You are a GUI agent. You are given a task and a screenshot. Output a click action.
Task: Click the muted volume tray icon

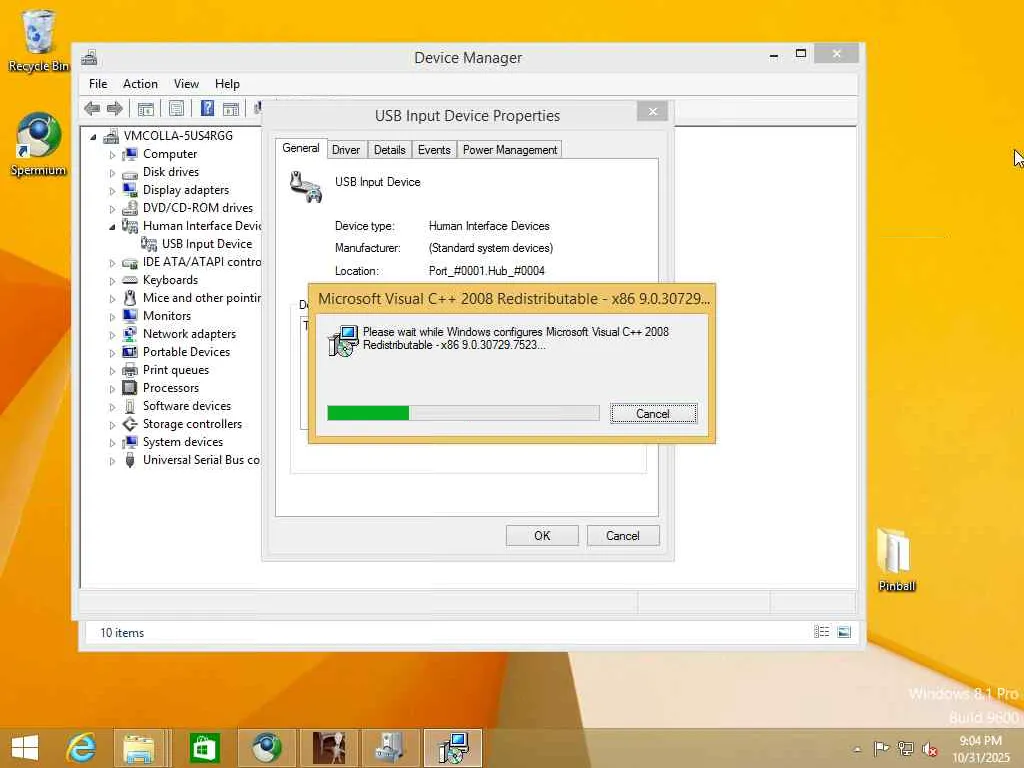pos(929,748)
